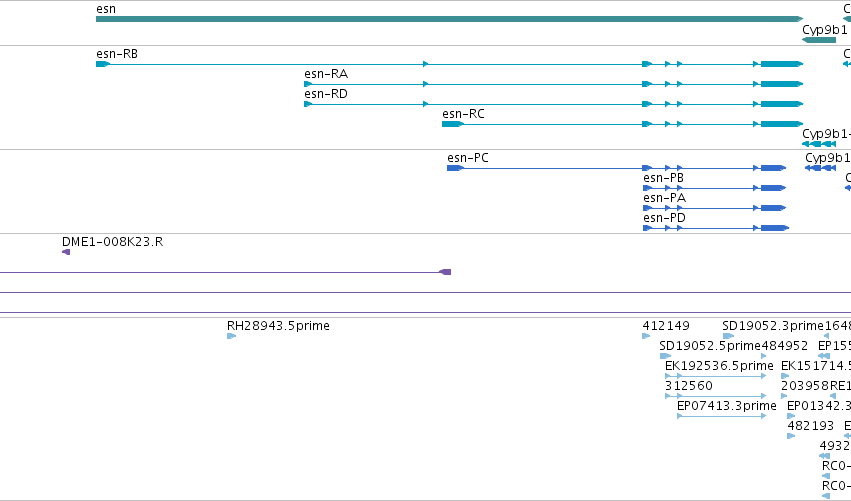Select the alignment line under EP07413.3prime
Viewport: 851px width, 501px height.
721,416
